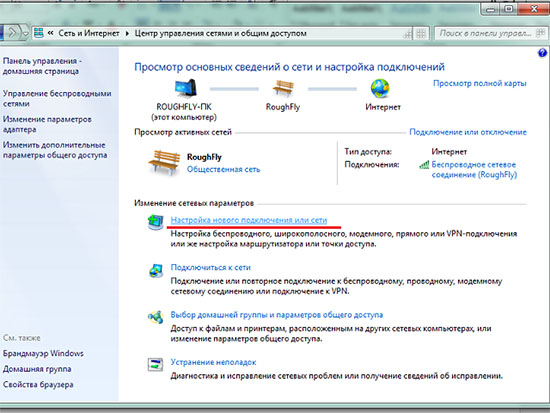Open Брандмауэр Windows link
Viewport: 550px width, 413px height.
coord(43,353)
